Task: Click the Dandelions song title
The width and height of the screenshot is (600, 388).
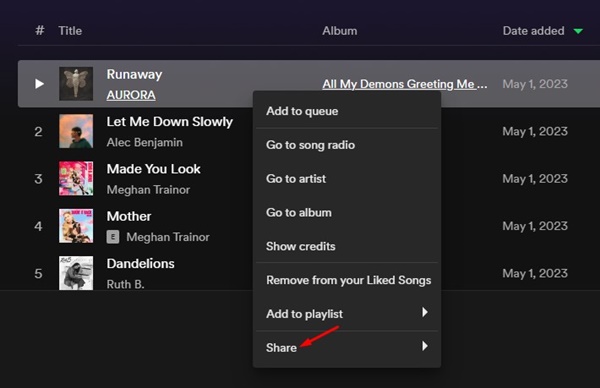Action: click(140, 264)
